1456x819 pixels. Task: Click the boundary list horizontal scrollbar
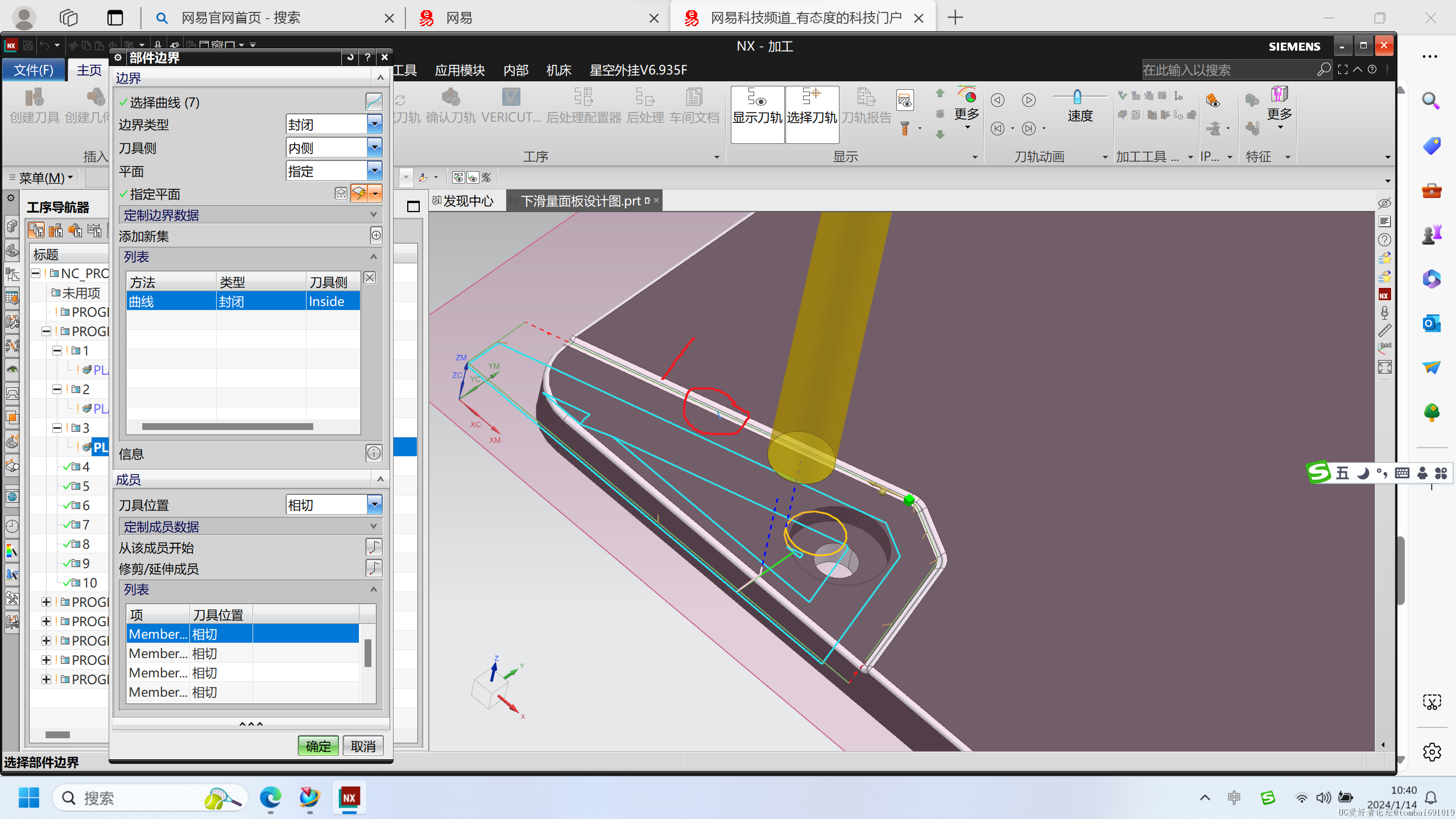(x=227, y=427)
